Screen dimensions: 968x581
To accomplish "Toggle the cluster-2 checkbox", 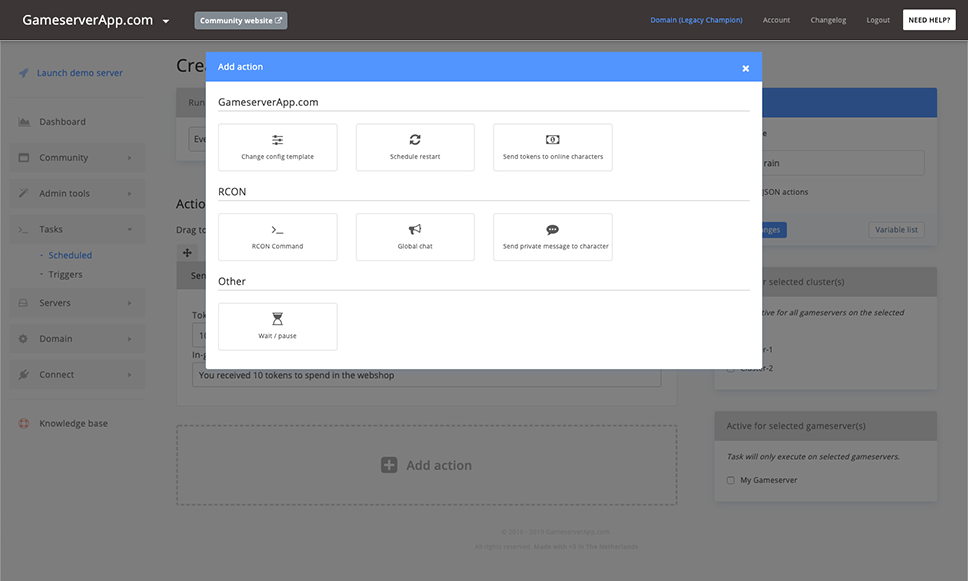I will (x=730, y=369).
